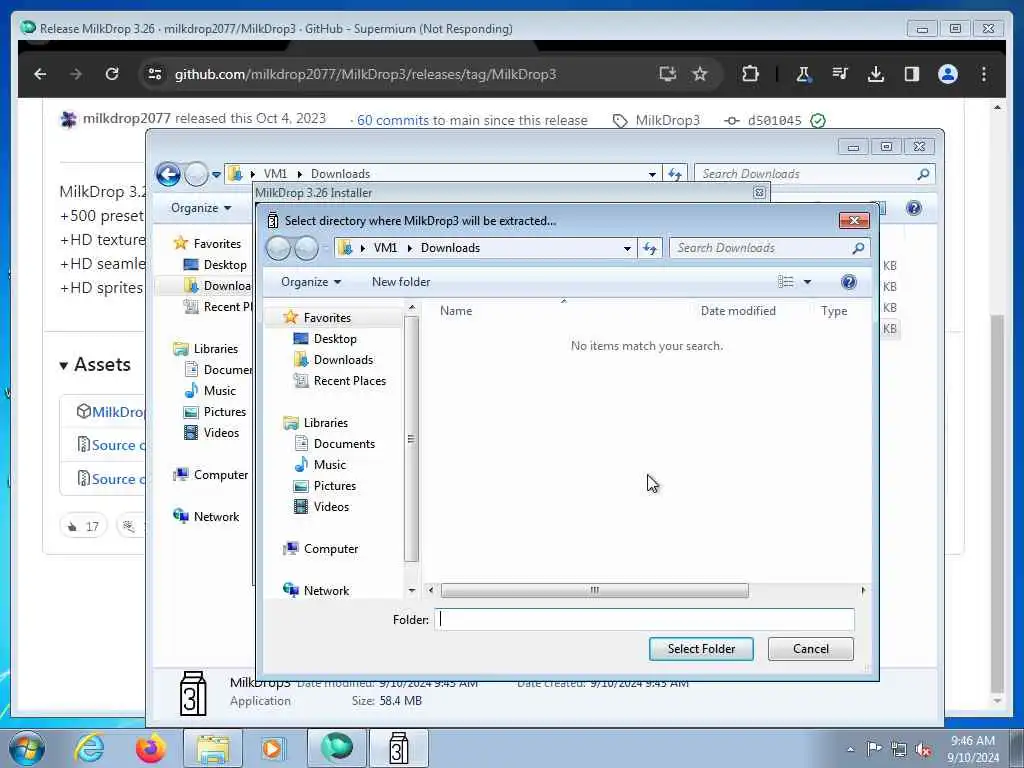1024x768 pixels.
Task: Focus the Folder text field
Action: (644, 619)
